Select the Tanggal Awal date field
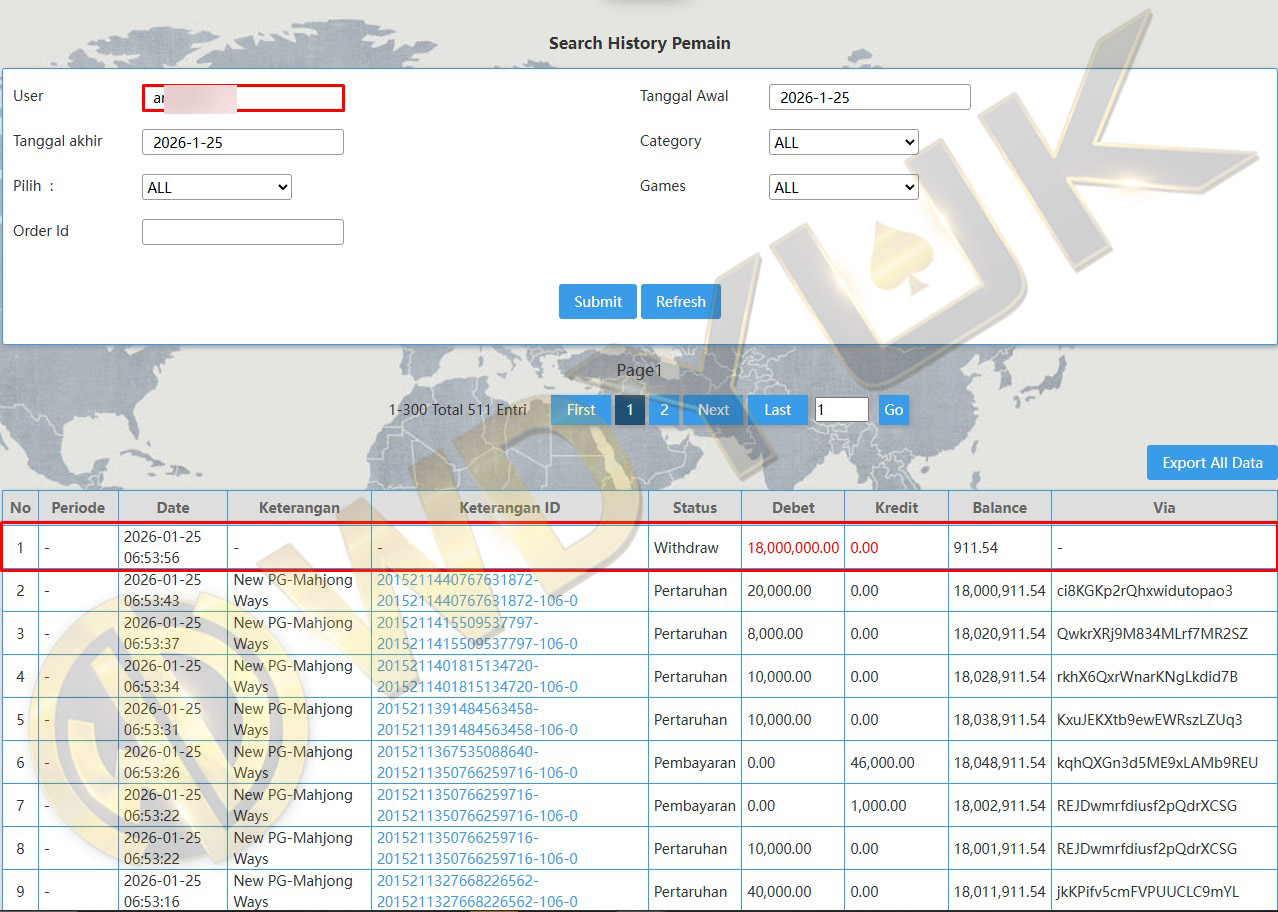1278x912 pixels. 869,97
